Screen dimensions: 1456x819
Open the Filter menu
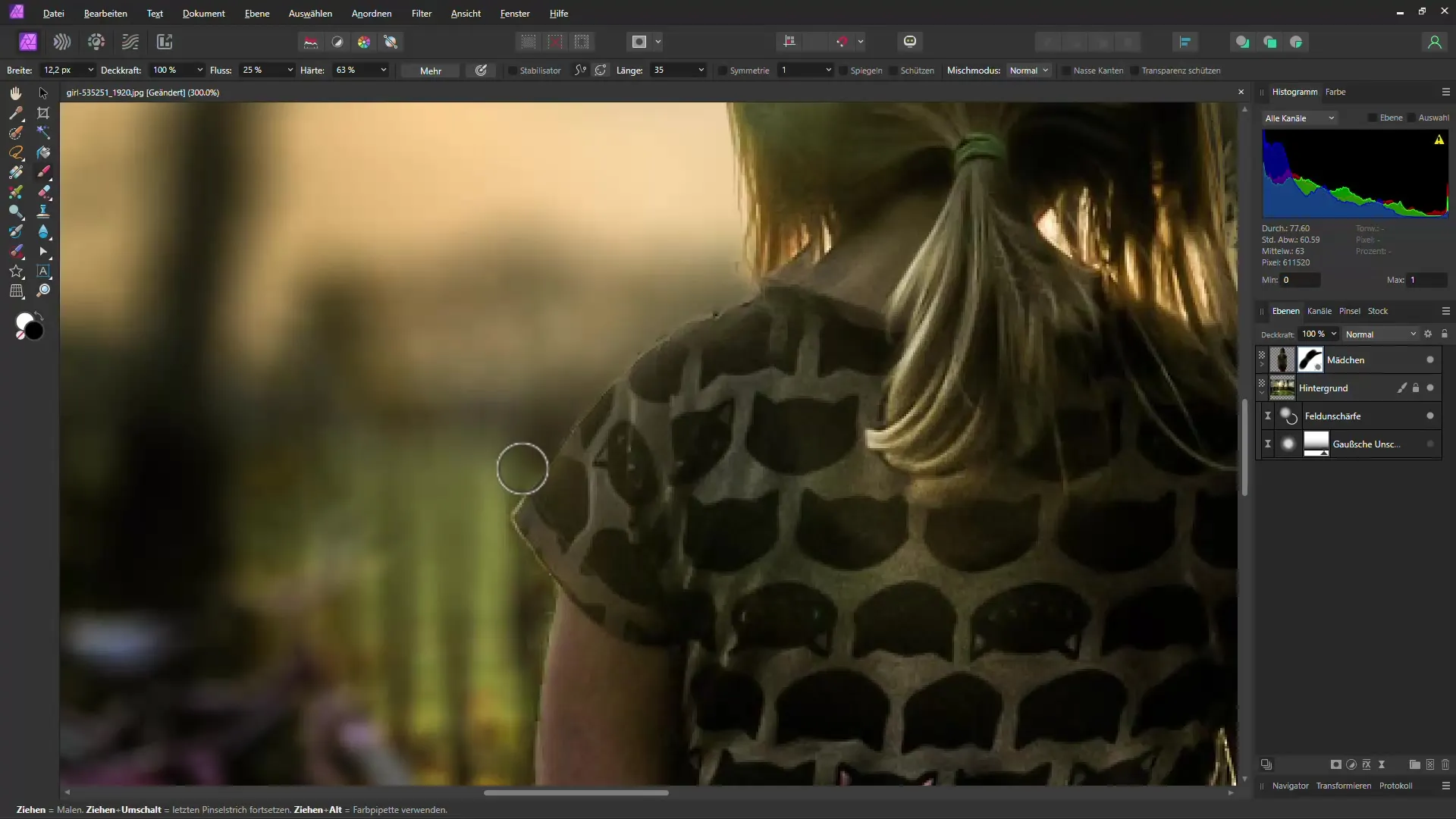[422, 14]
